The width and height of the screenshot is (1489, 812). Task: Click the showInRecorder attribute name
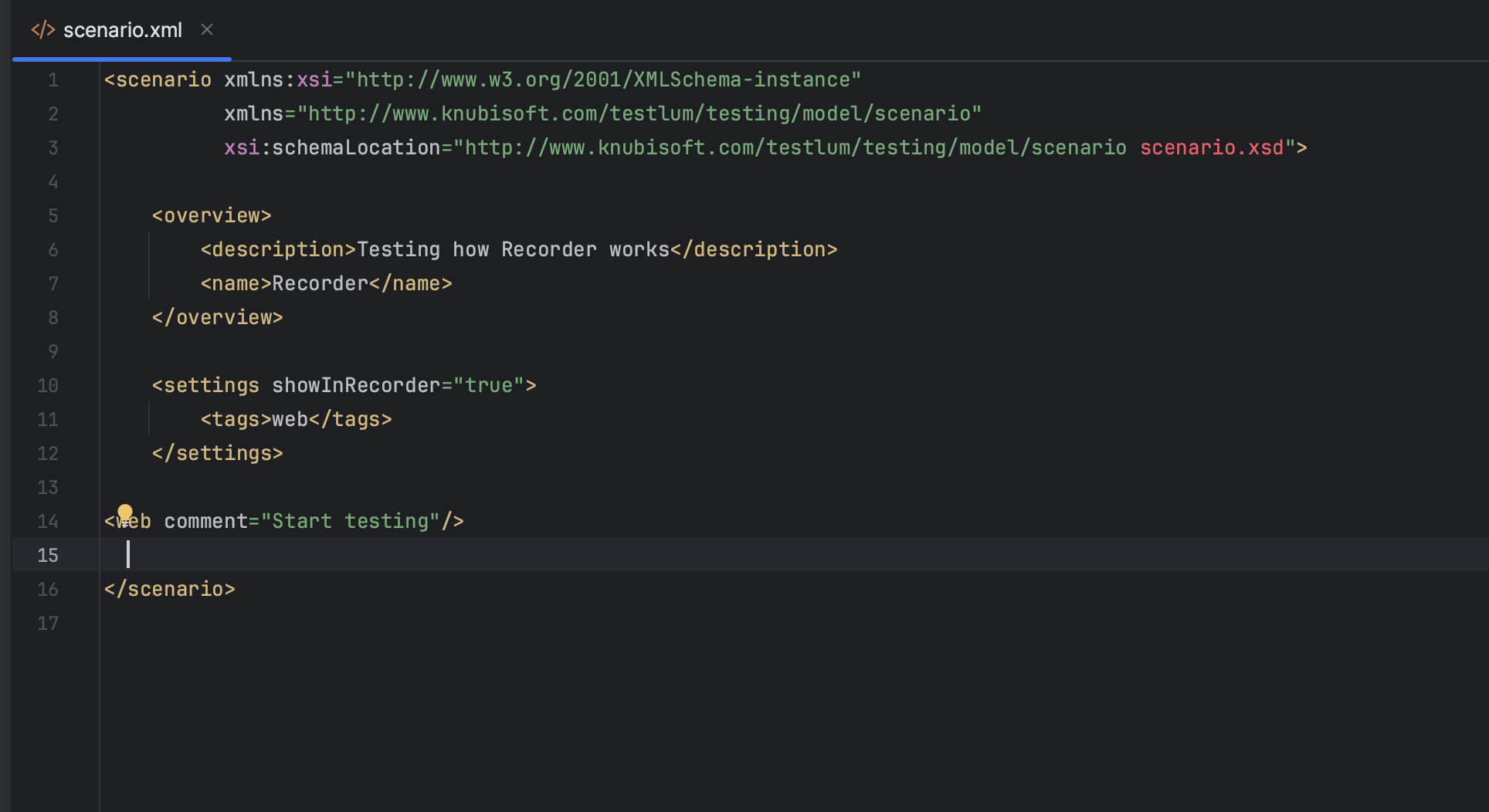(x=355, y=385)
